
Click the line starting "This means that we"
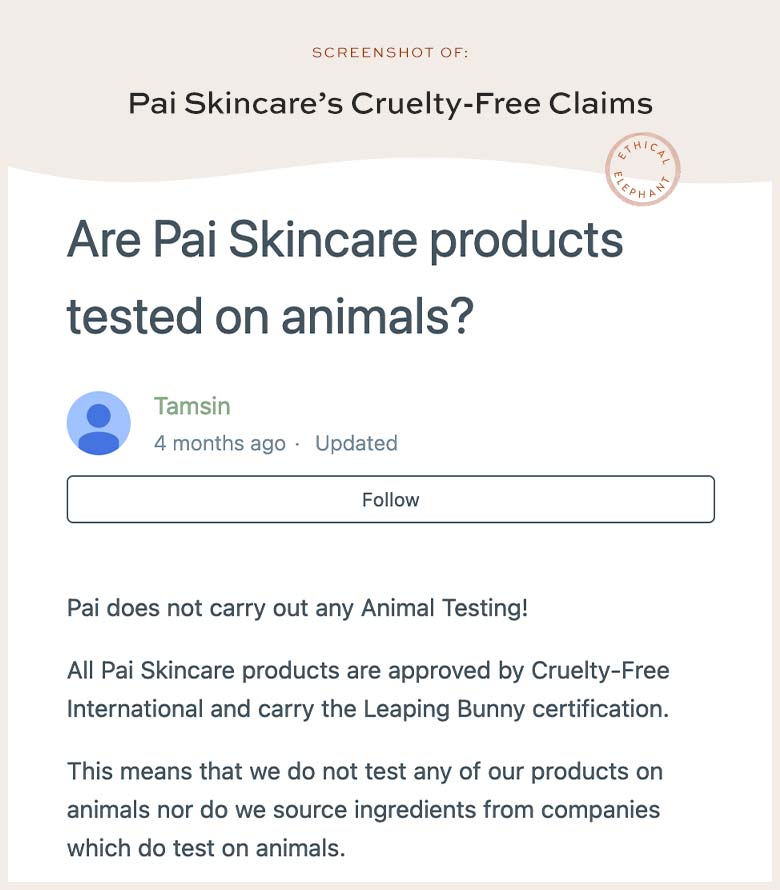[x=365, y=772]
